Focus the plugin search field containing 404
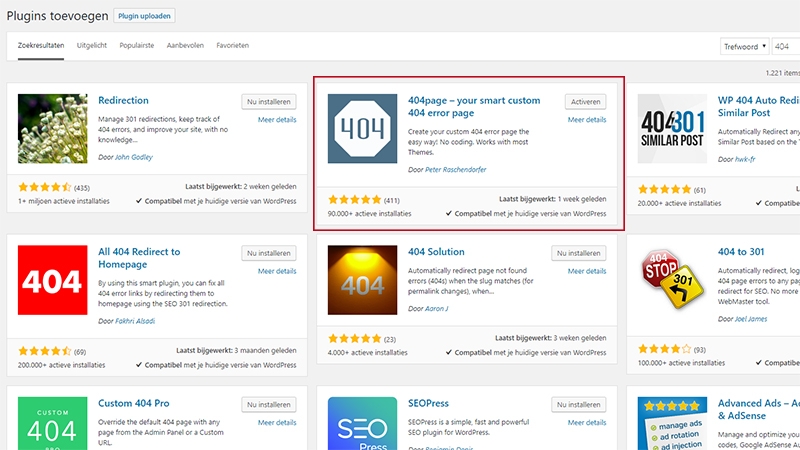This screenshot has width=800, height=450. tap(786, 46)
